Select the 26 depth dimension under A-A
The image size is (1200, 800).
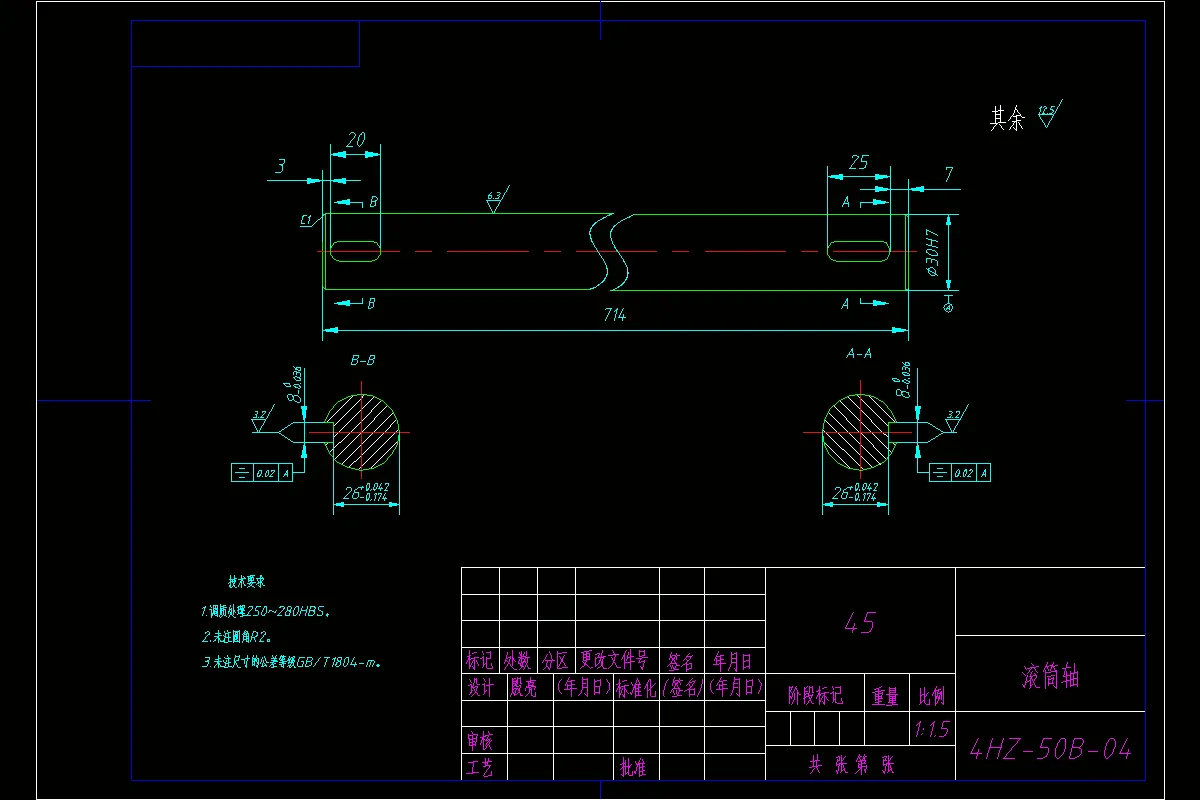coord(856,491)
